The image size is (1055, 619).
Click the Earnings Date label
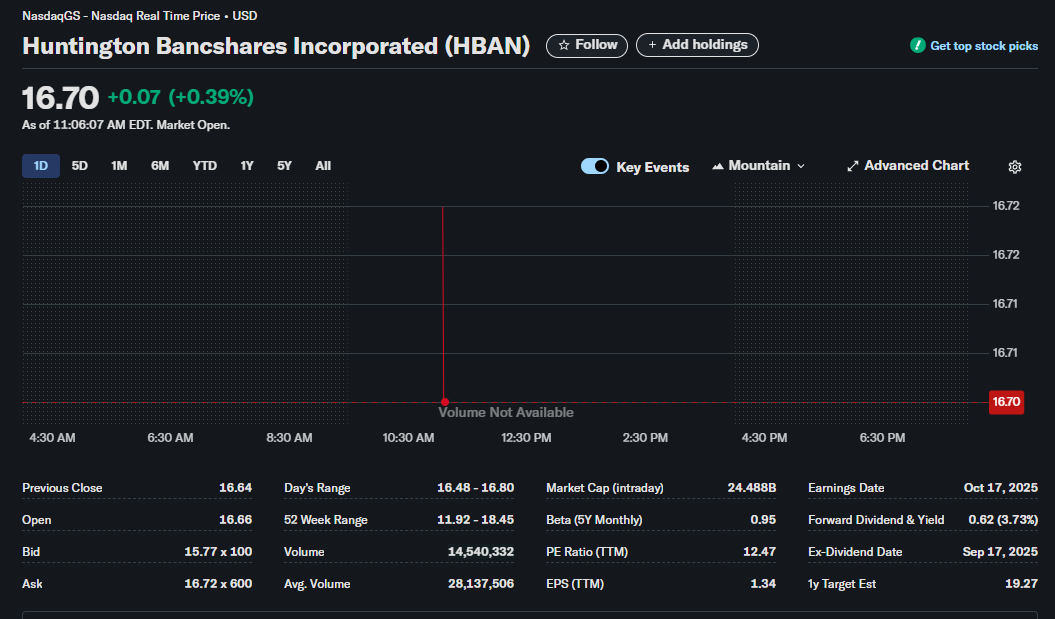[846, 488]
